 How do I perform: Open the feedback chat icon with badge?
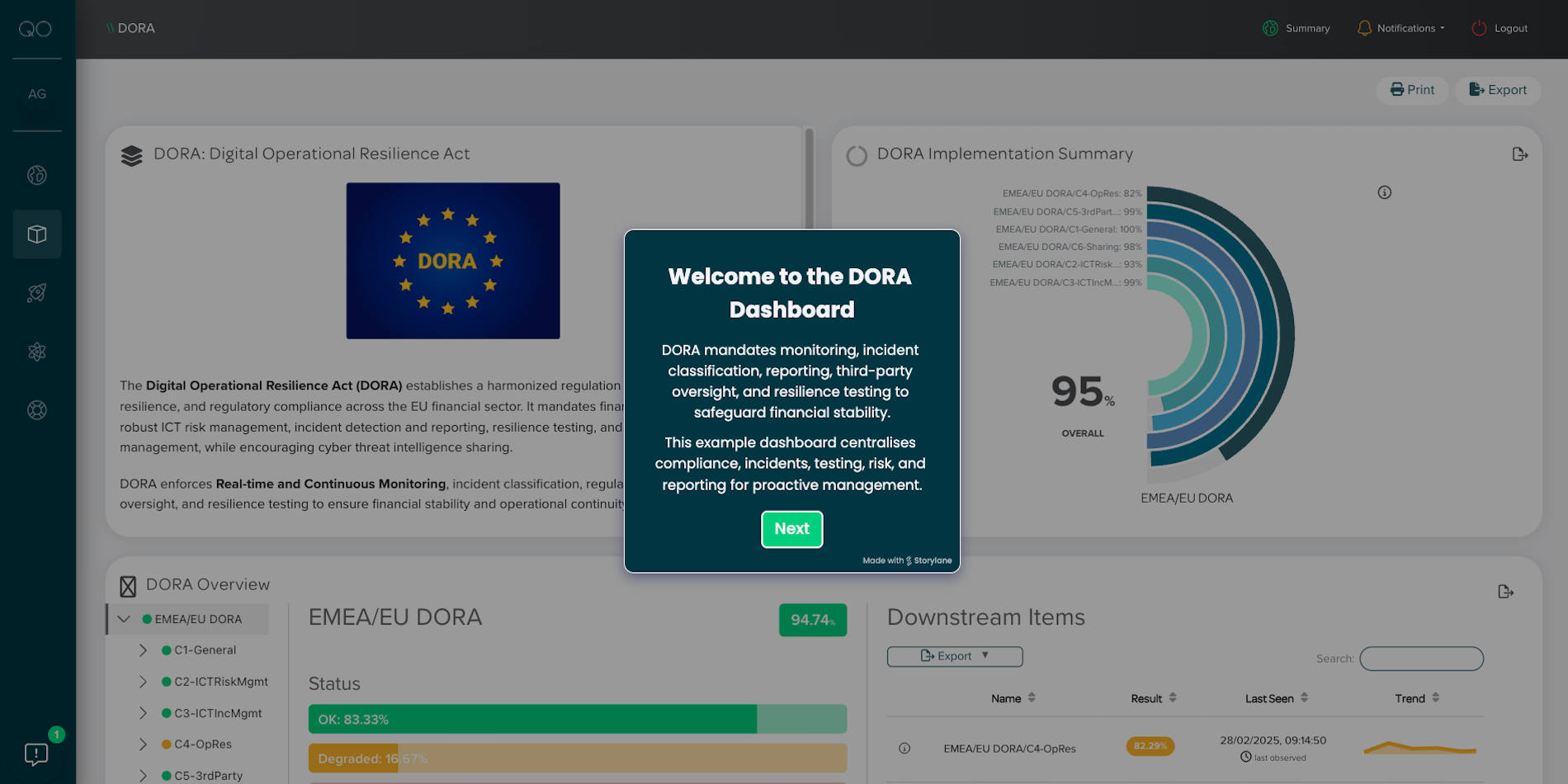[x=36, y=753]
